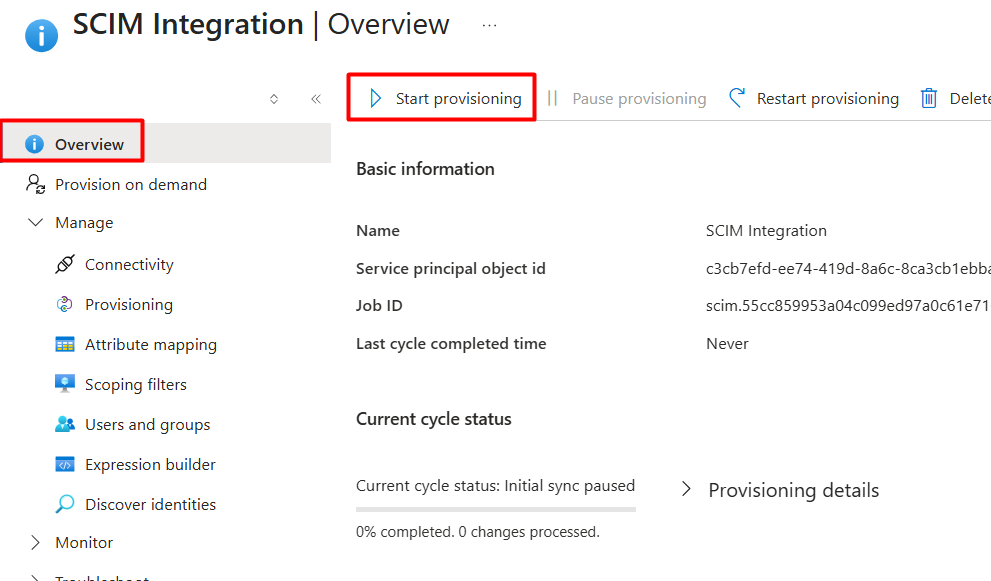Open Connectivity via its plug icon
Image resolution: width=991 pixels, height=581 pixels.
click(64, 264)
